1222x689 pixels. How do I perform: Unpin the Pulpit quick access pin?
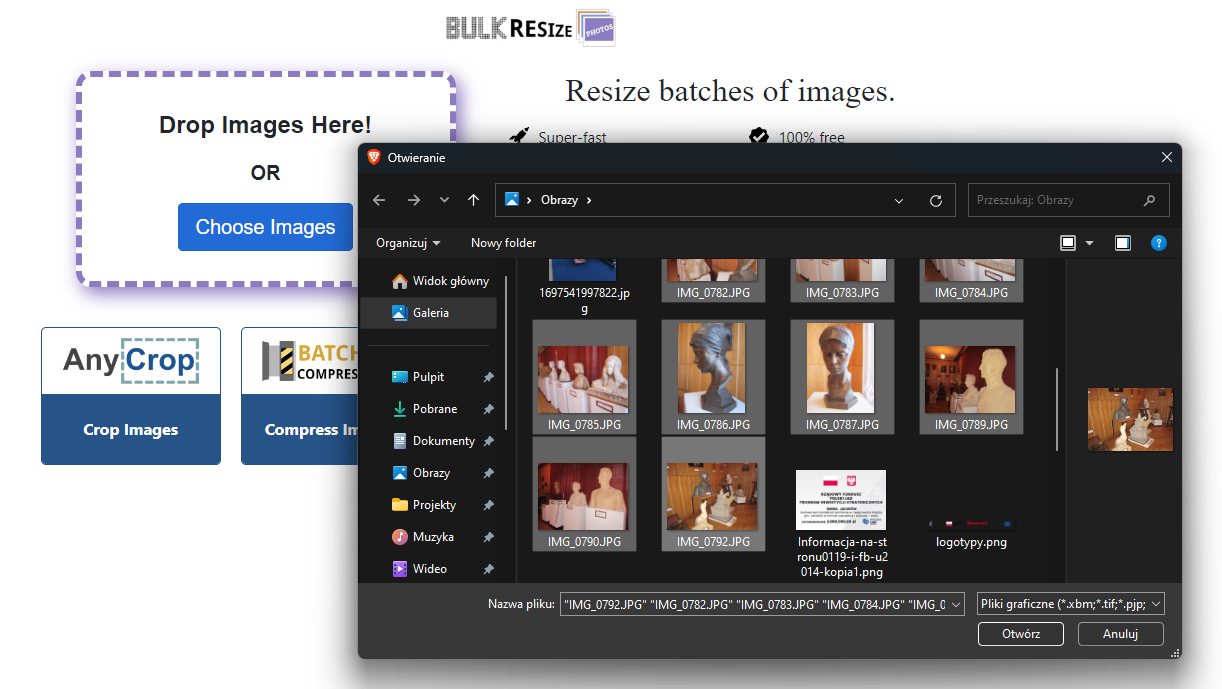tap(488, 377)
